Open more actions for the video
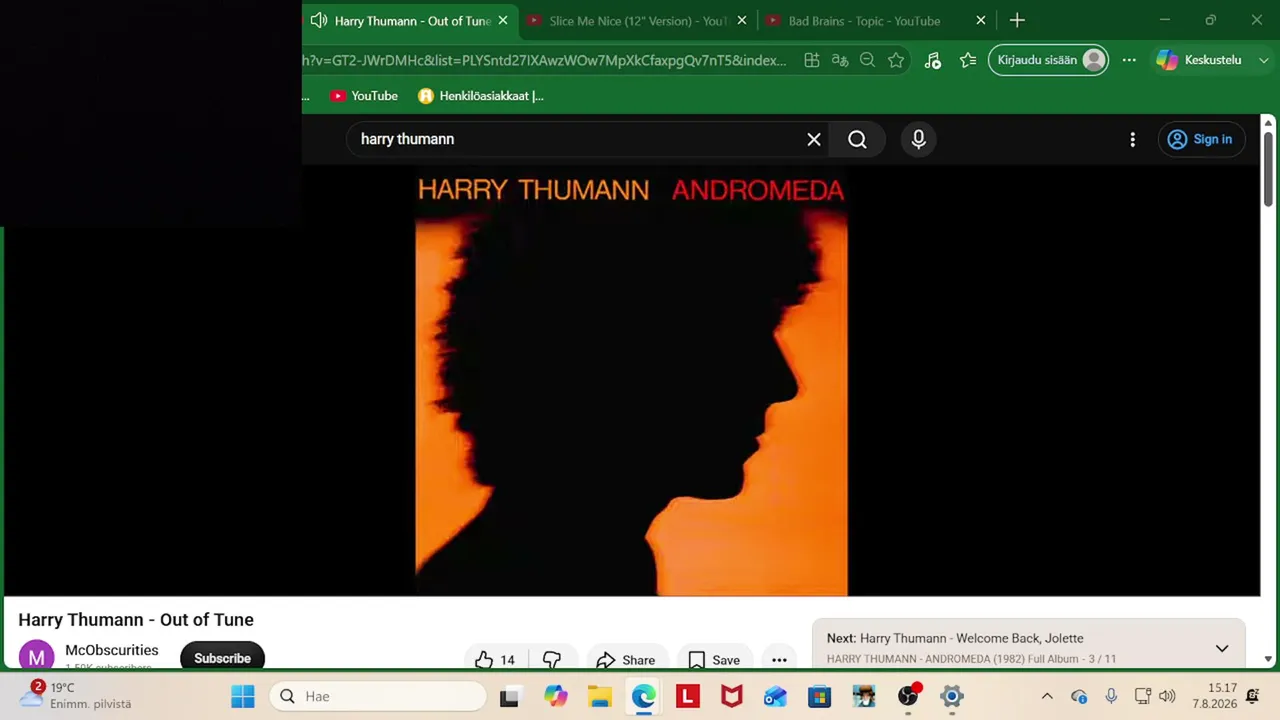The image size is (1280, 720). click(779, 660)
